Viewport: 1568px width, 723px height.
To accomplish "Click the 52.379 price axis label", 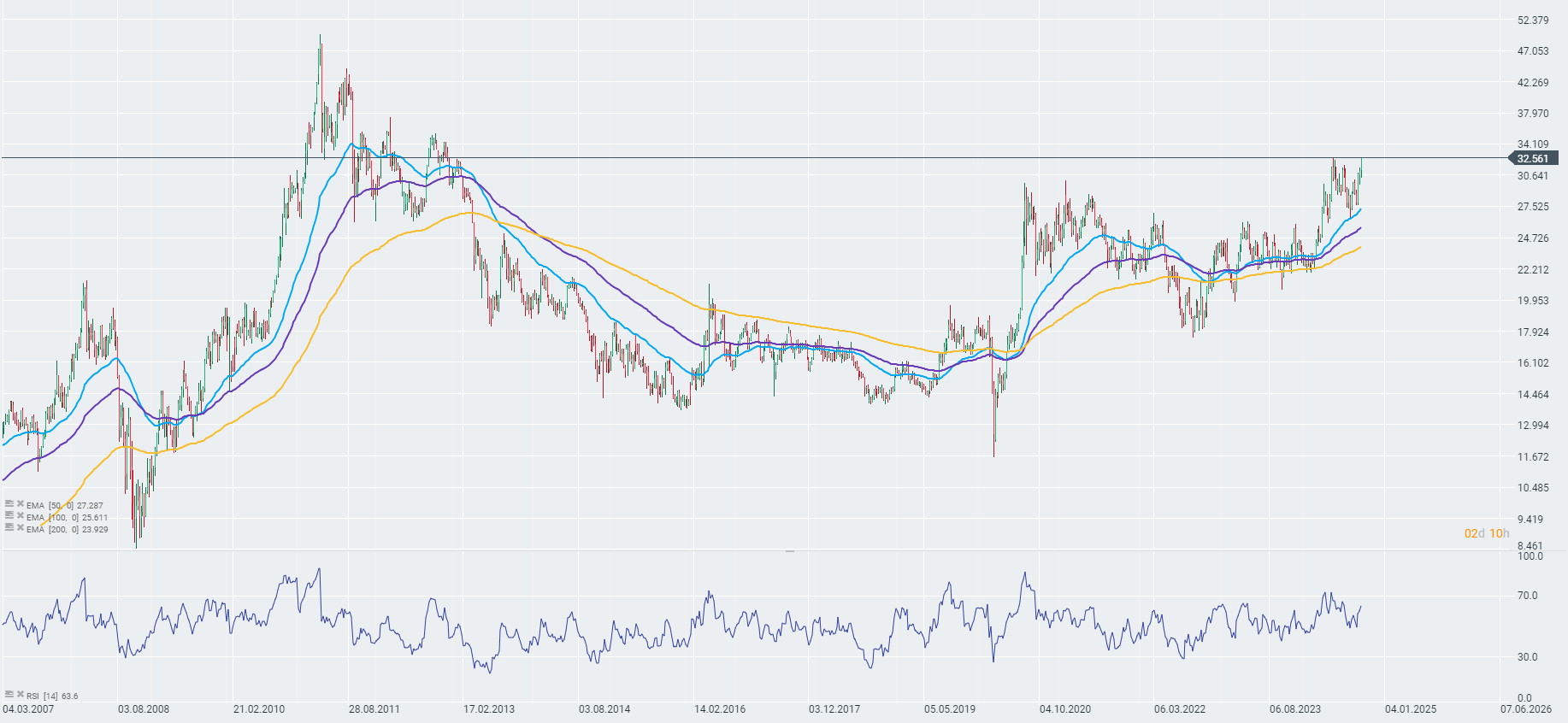I will [1533, 21].
